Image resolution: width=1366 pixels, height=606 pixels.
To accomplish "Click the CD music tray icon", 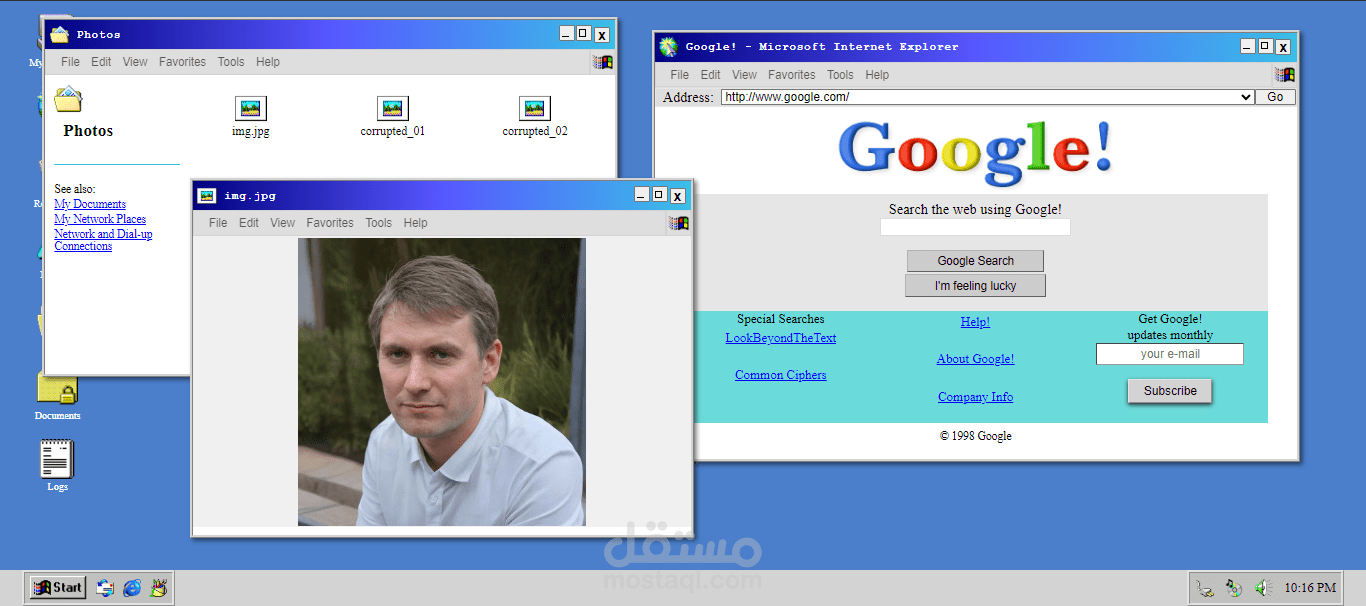I will coord(1235,588).
